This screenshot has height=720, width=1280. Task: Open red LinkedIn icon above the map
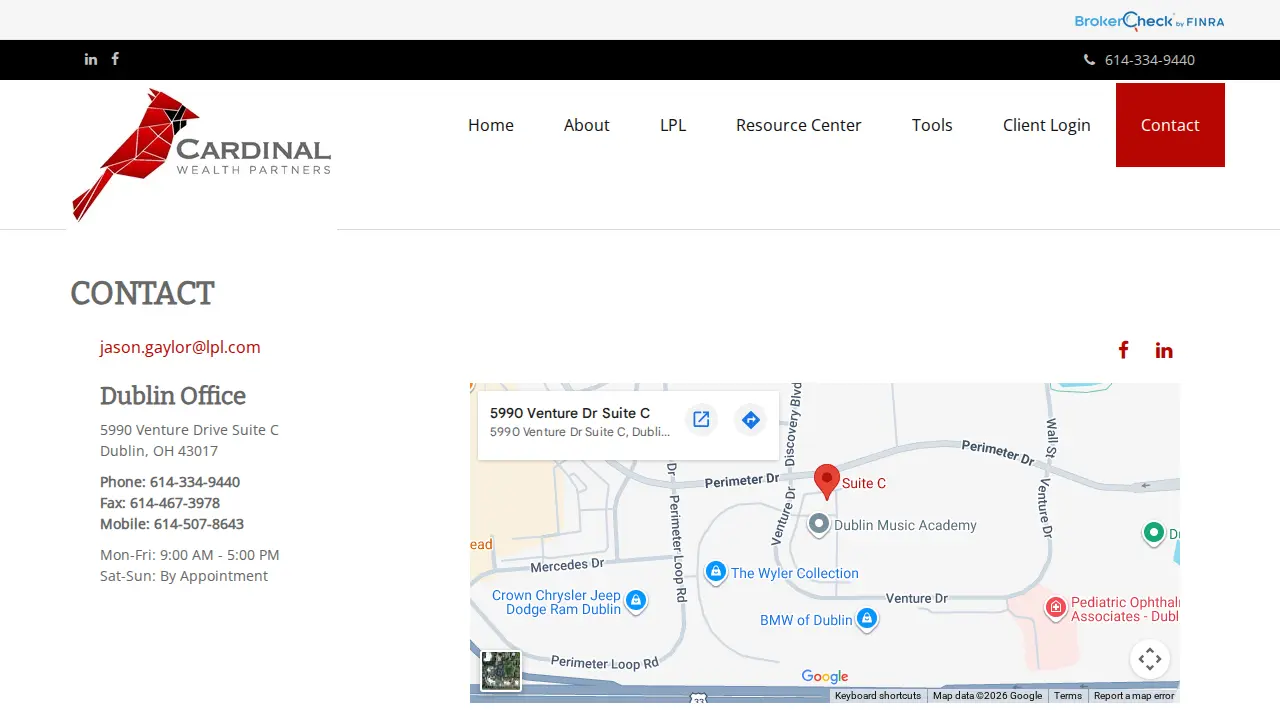click(x=1164, y=350)
